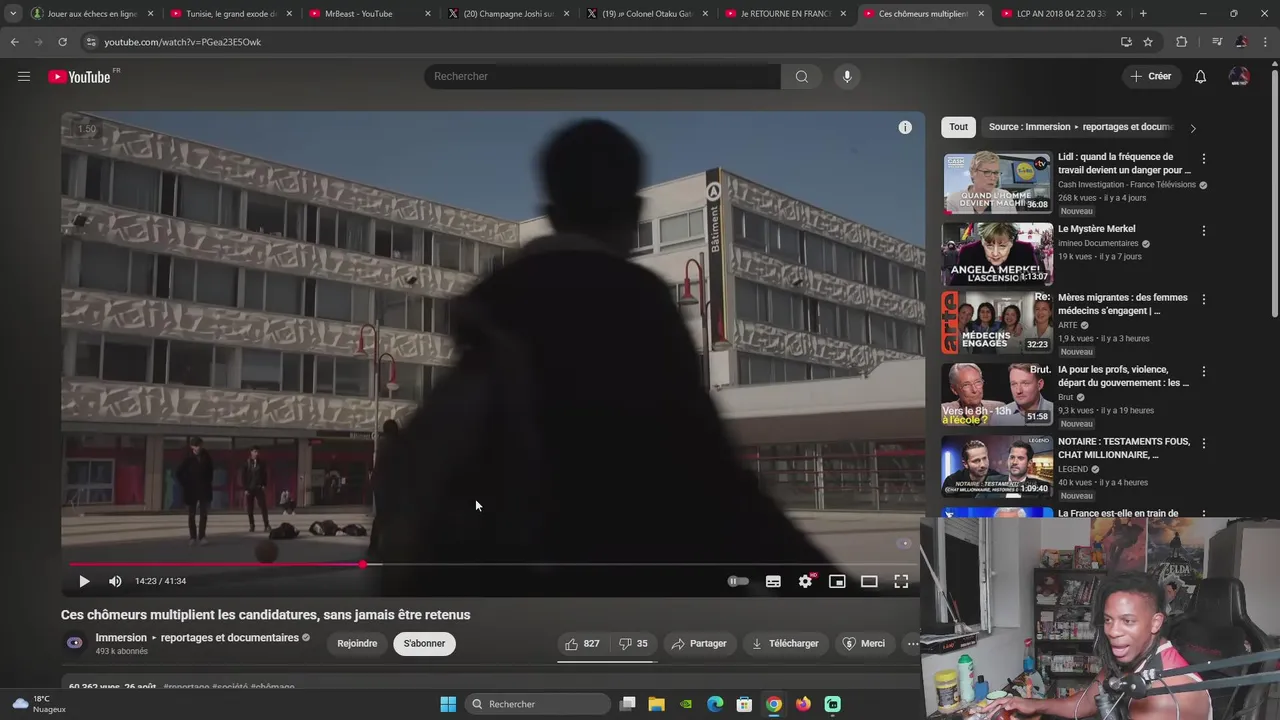Open NOTAIRE : TESTAMENTS FOUS video title
The height and width of the screenshot is (720, 1280).
click(1124, 448)
